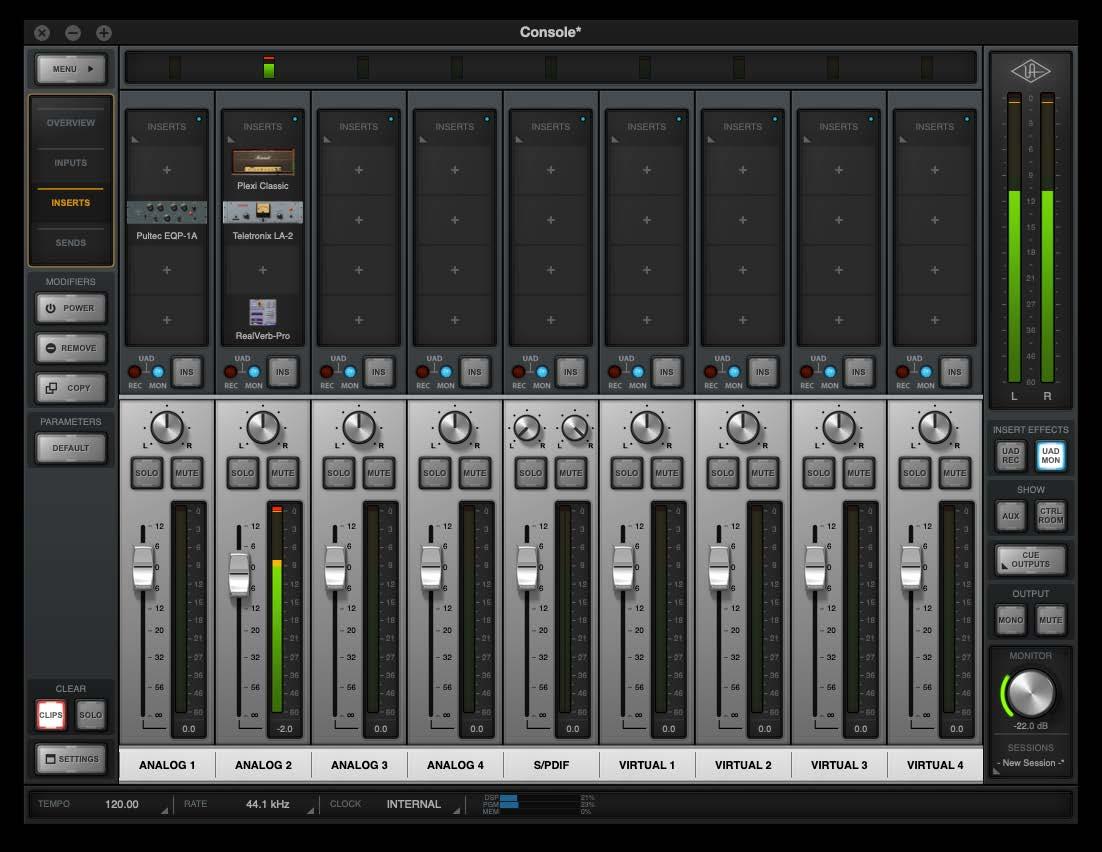Click Virtual 4 pan knob
The height and width of the screenshot is (852, 1102).
click(935, 427)
